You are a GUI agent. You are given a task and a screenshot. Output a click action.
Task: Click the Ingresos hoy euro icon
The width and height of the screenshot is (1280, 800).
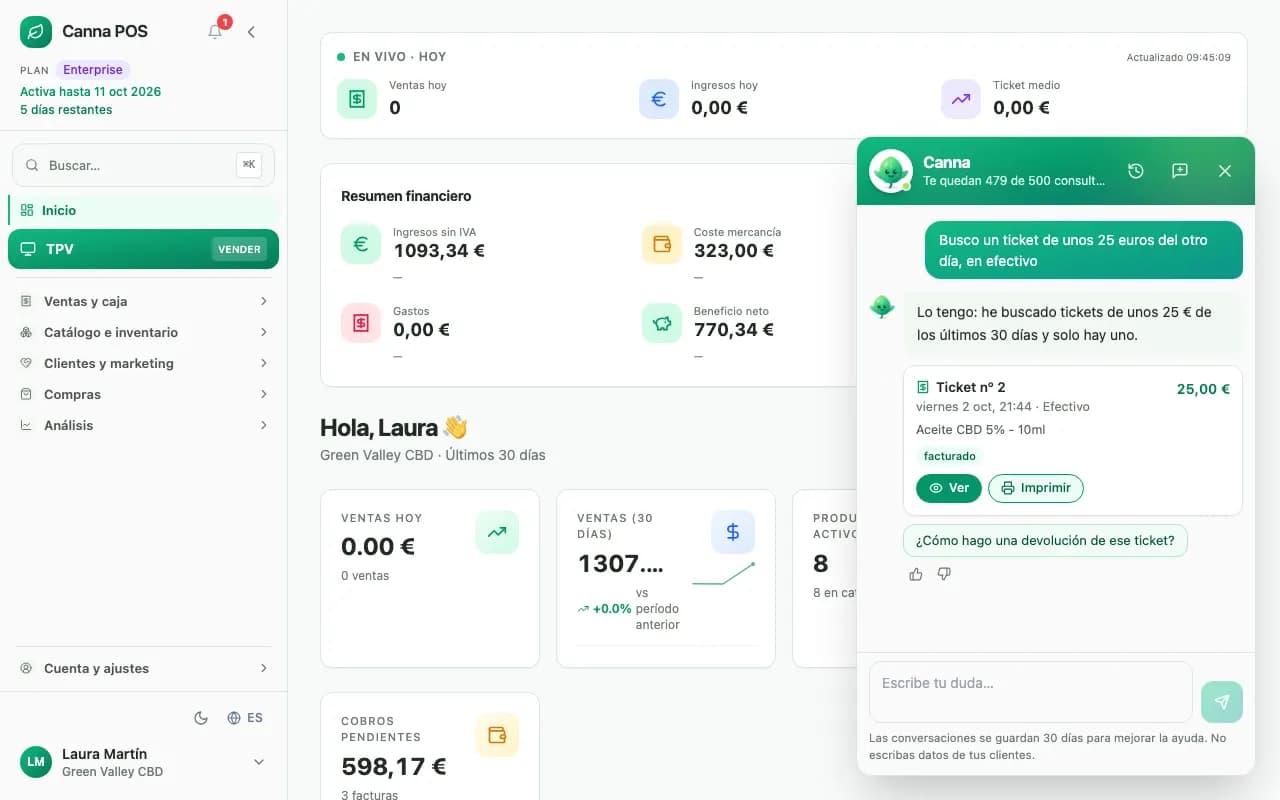[659, 99]
